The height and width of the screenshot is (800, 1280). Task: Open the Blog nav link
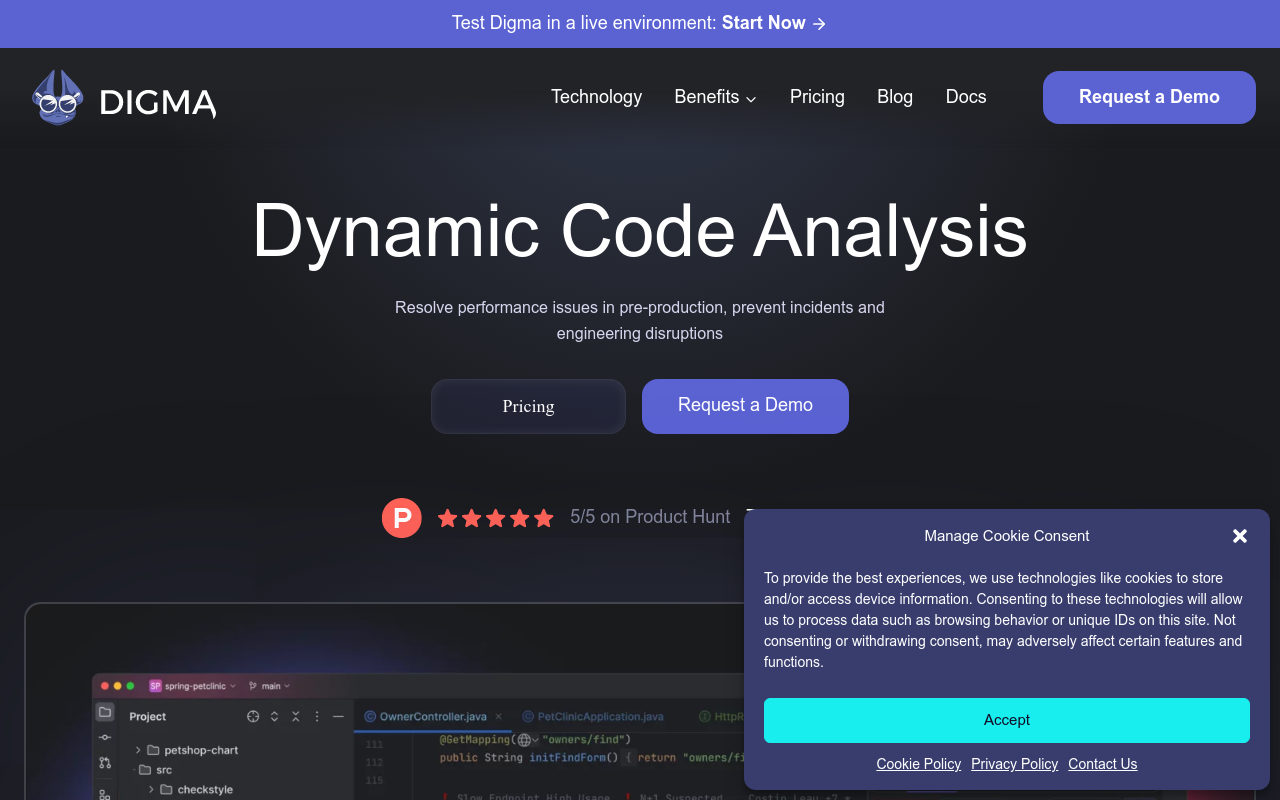point(895,97)
